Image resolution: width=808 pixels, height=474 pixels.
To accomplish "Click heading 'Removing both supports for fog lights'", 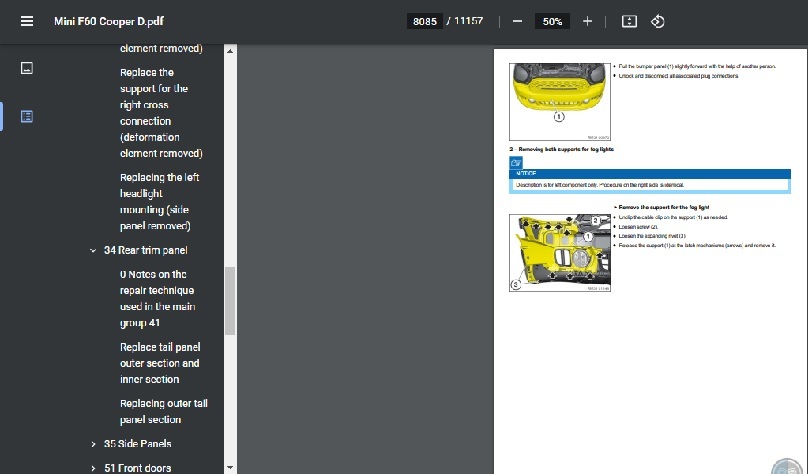I will point(566,149).
